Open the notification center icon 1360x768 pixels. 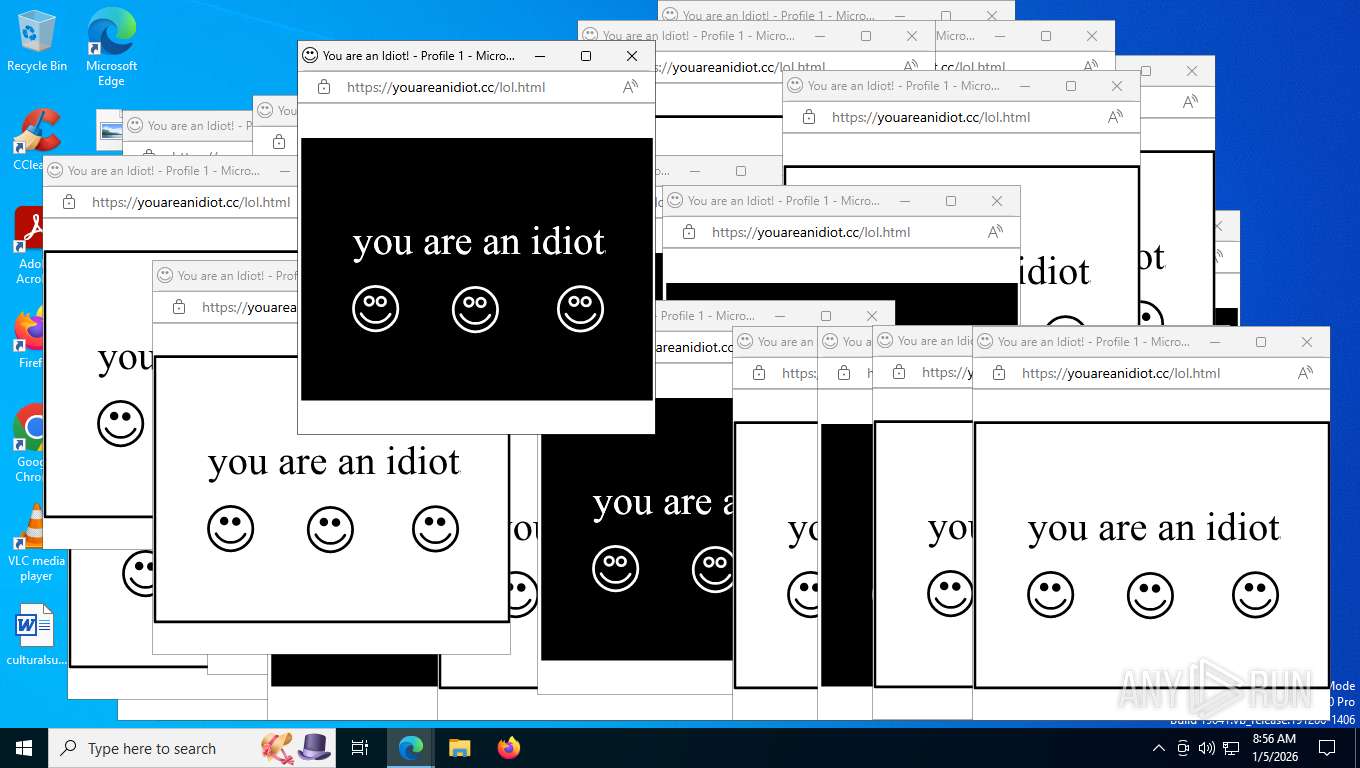1327,748
